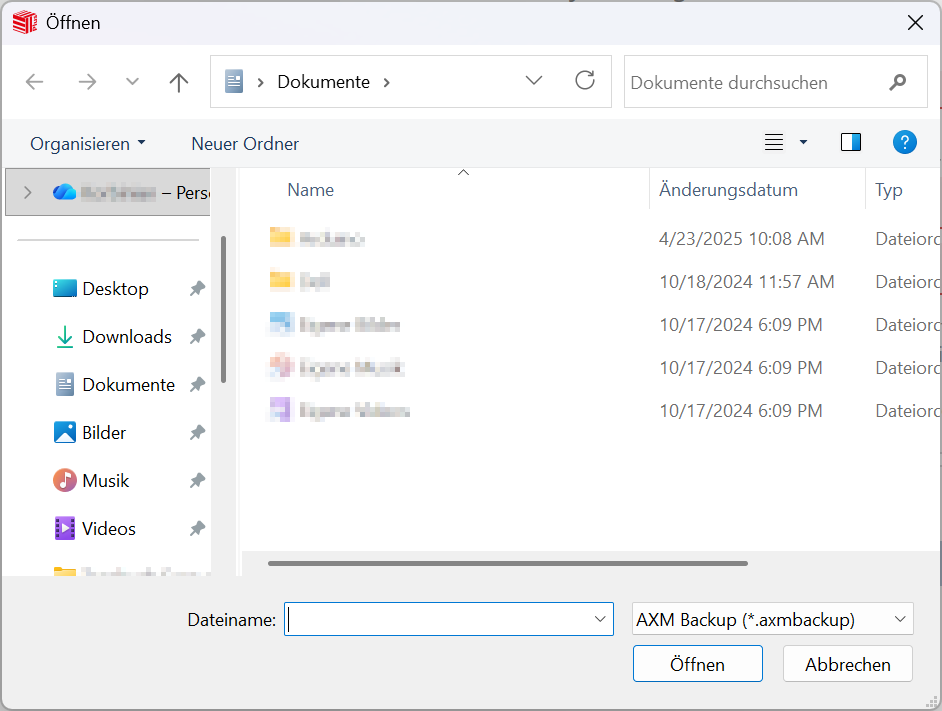Select Downloads in the sidebar

[x=126, y=337]
